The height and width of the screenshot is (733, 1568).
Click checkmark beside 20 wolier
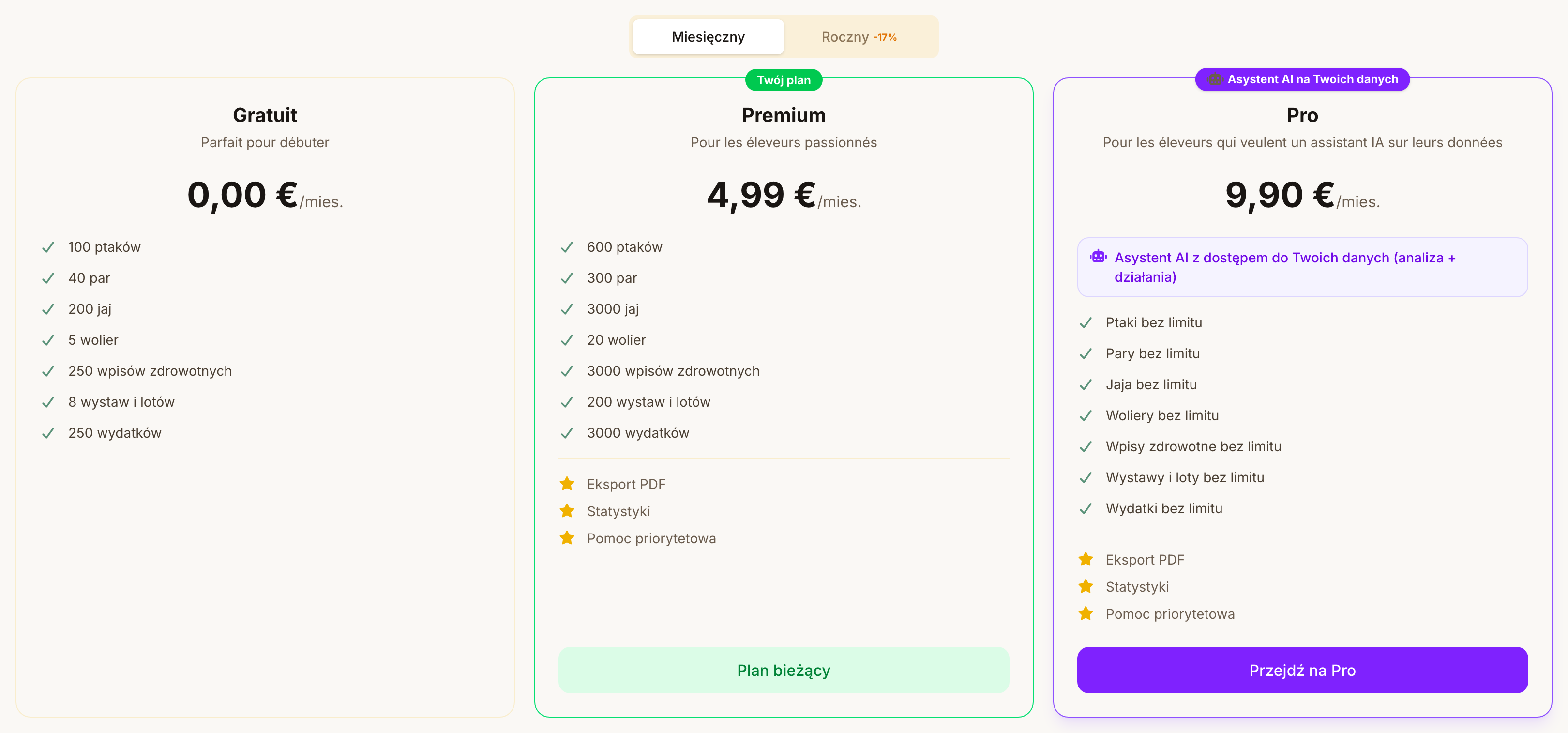[567, 340]
